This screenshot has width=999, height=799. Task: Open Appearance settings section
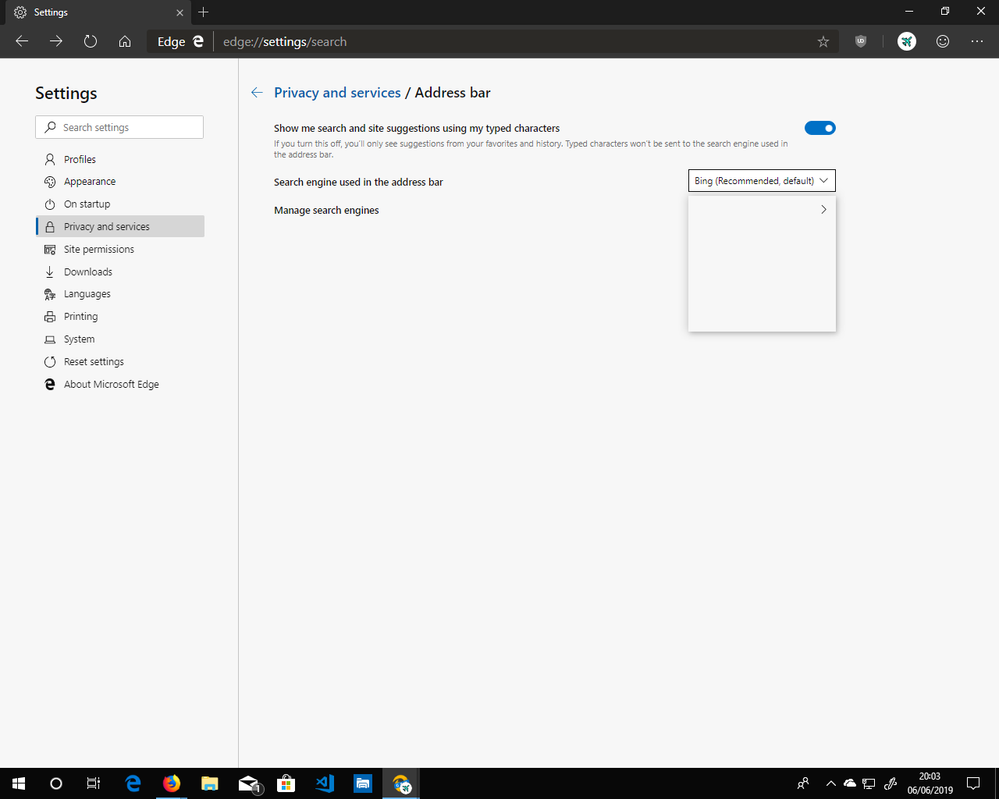coord(120,182)
